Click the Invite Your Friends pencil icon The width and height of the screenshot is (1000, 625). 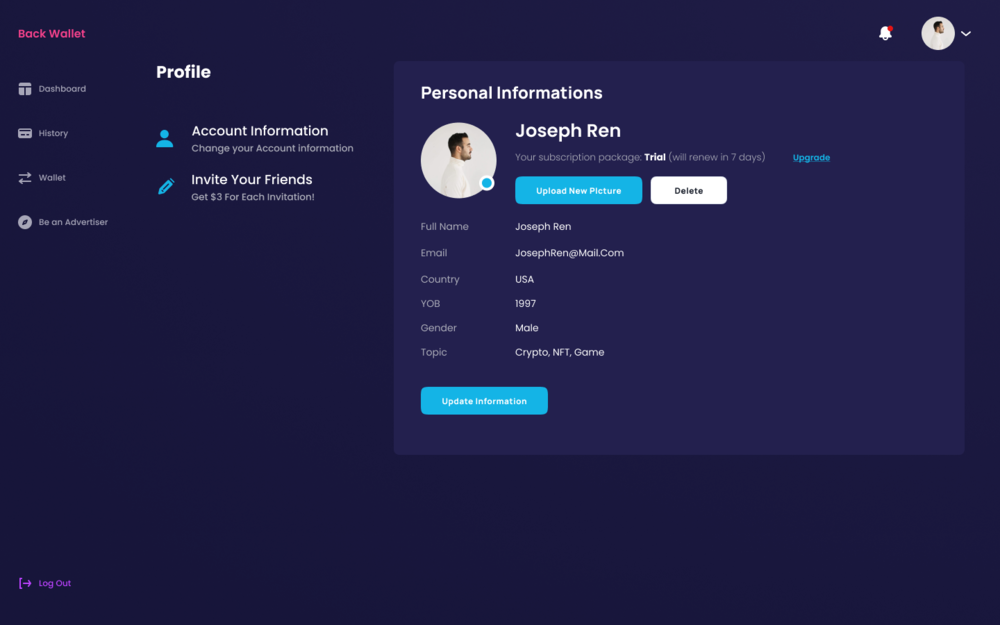[166, 187]
